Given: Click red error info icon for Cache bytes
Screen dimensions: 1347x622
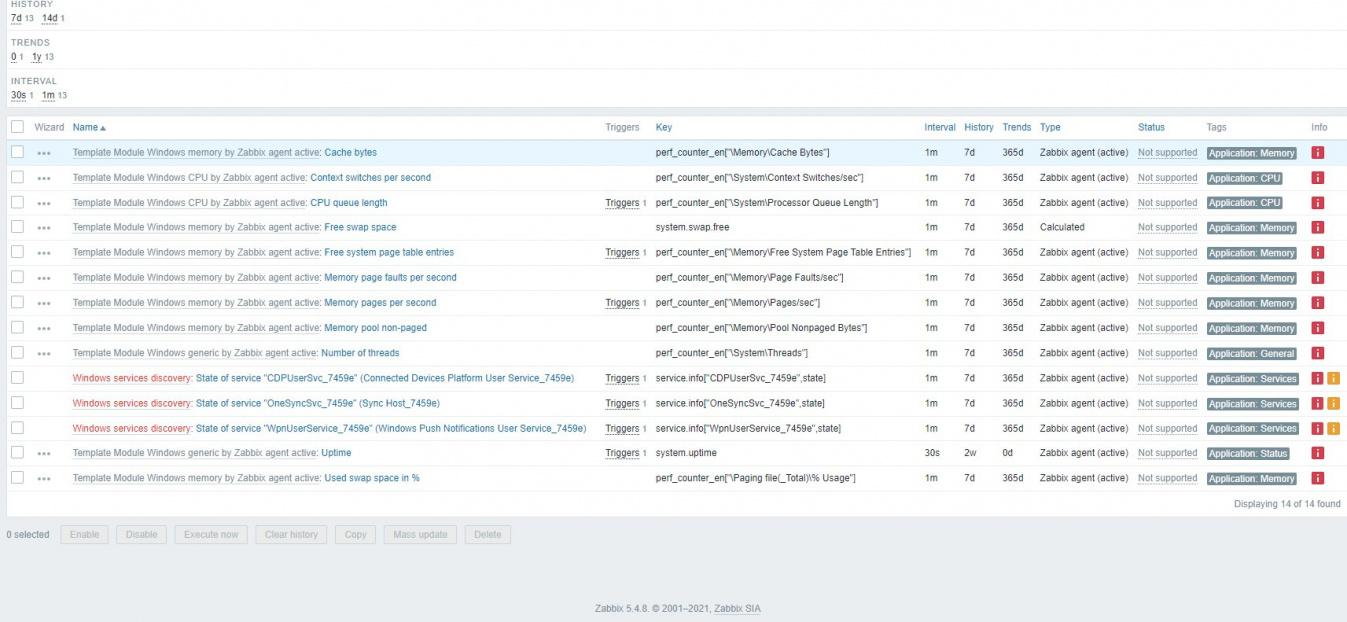Looking at the screenshot, I should [1317, 153].
